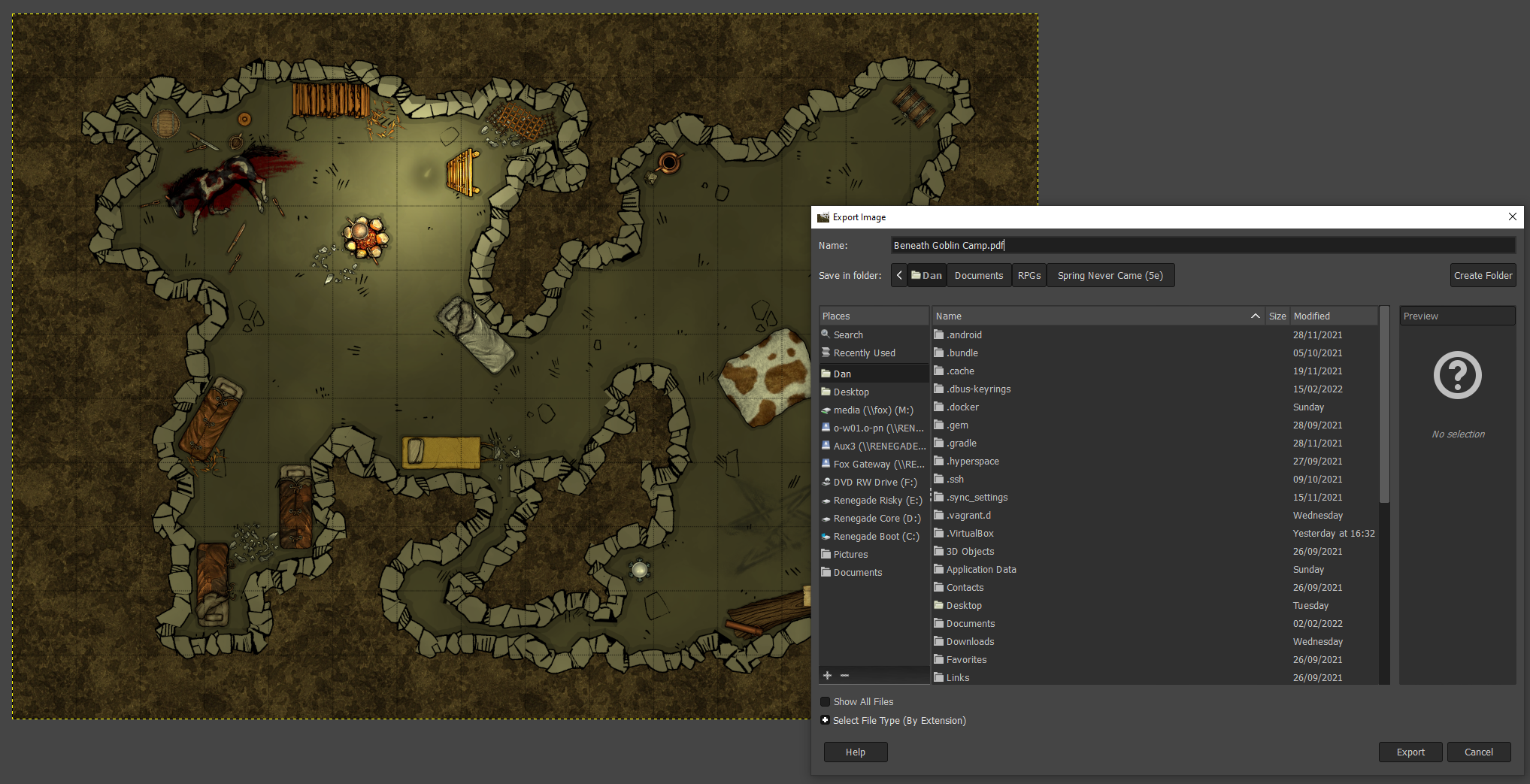Click the back arrow in folder path

click(x=899, y=275)
